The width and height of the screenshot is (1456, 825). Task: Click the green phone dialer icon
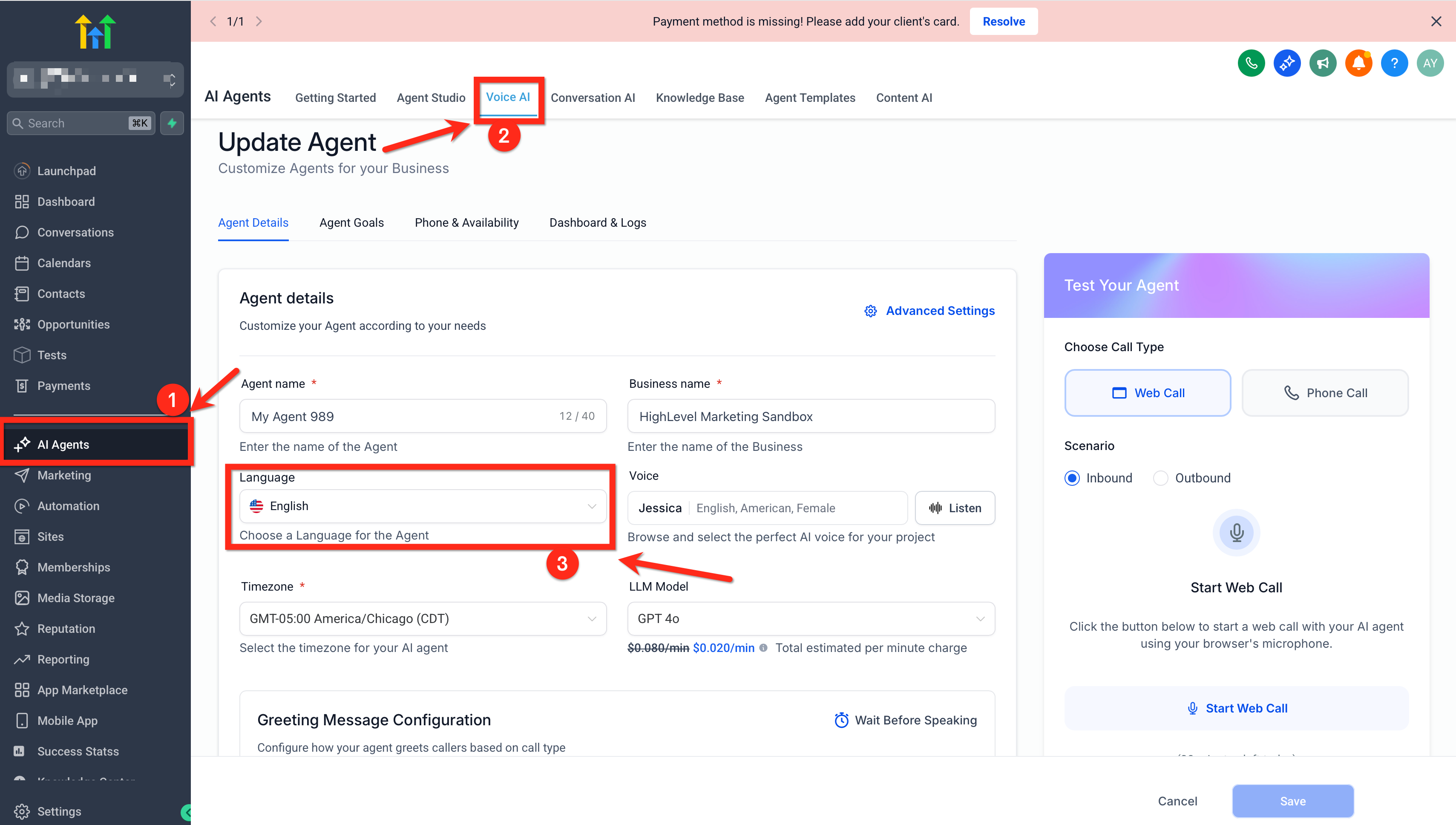[x=1251, y=63]
